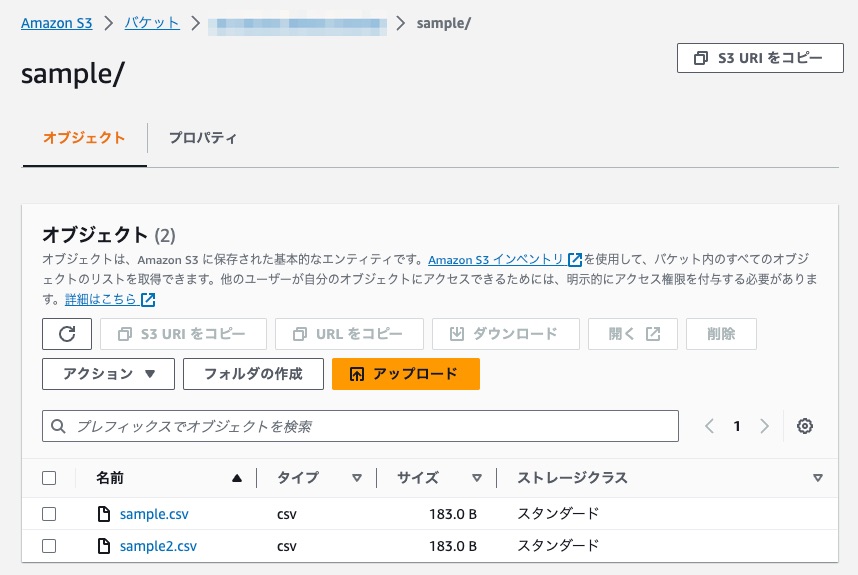Viewport: 858px width, 575px height.
Task: Click the オブジェクト (2) section heading
Action: click(x=109, y=235)
